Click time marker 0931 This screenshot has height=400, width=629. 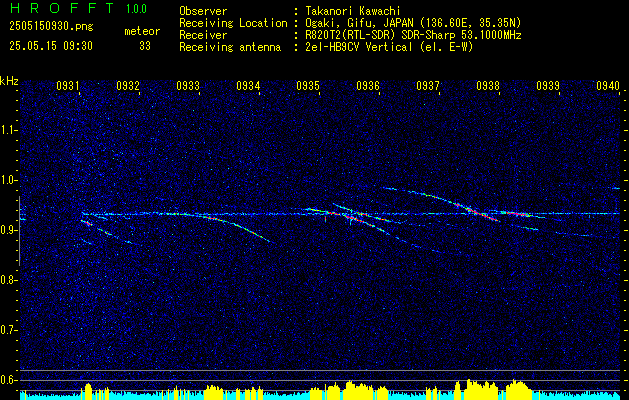pos(68,86)
